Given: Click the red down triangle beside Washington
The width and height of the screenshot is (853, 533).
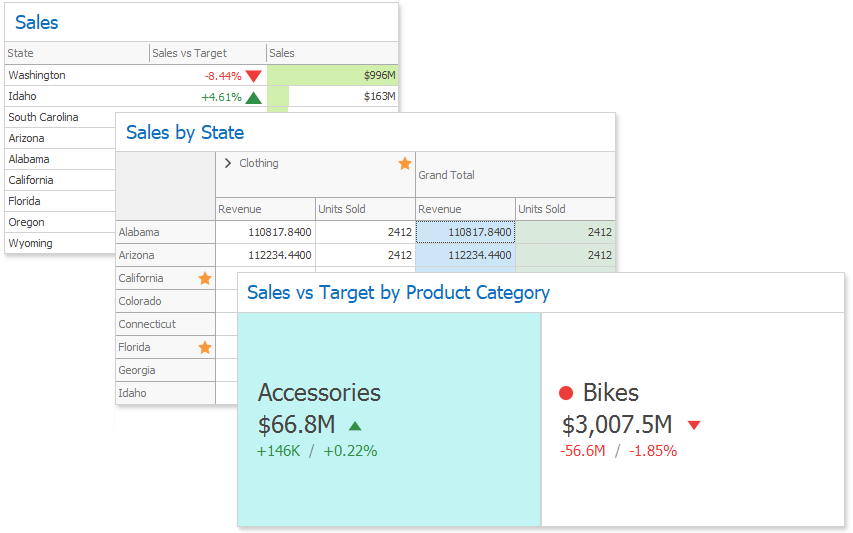Looking at the screenshot, I should click(254, 76).
